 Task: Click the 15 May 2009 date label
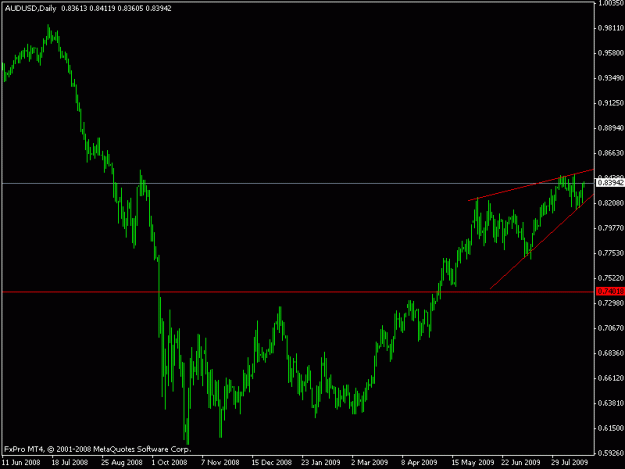tap(473, 462)
